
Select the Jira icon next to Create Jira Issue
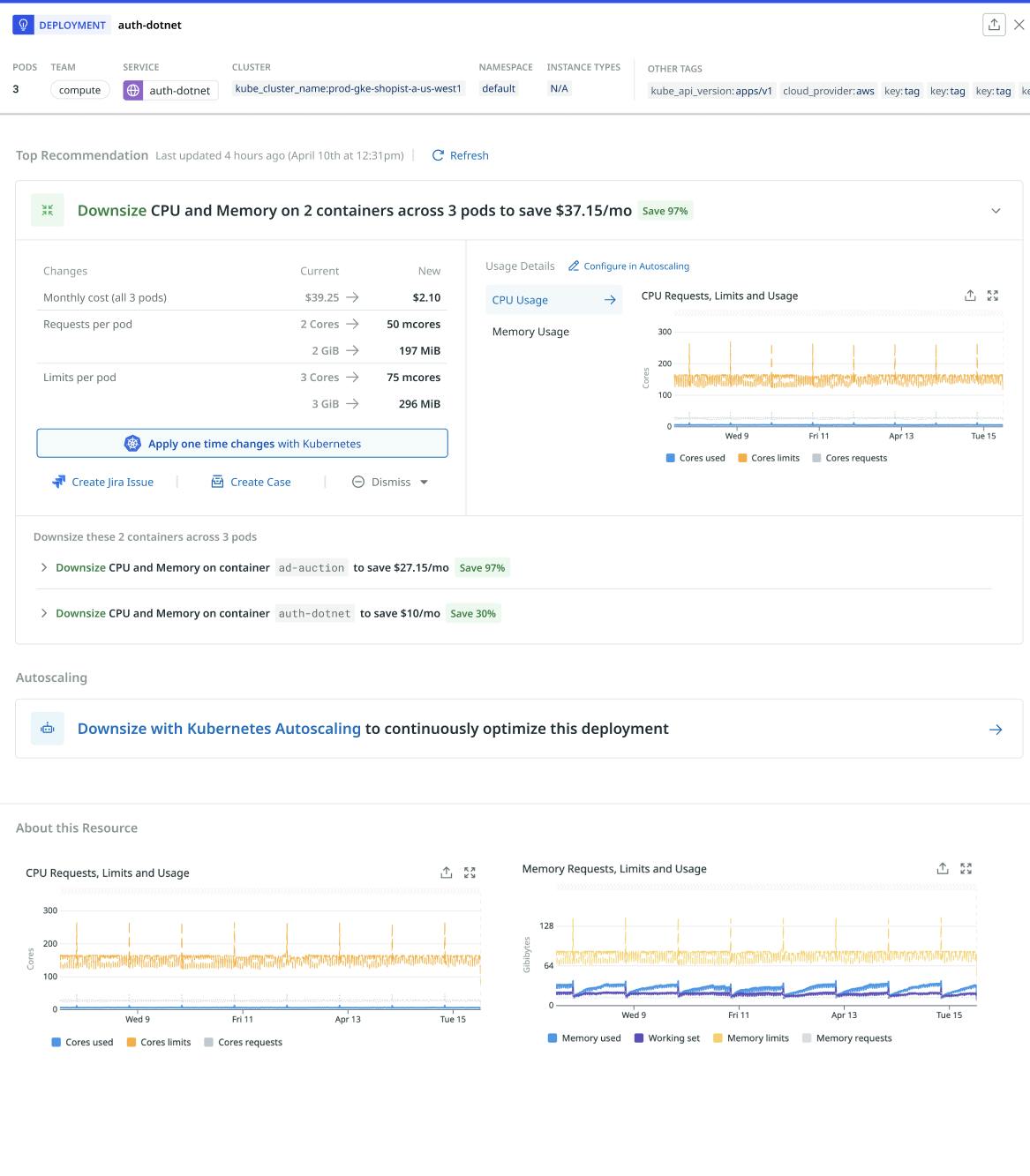click(59, 482)
